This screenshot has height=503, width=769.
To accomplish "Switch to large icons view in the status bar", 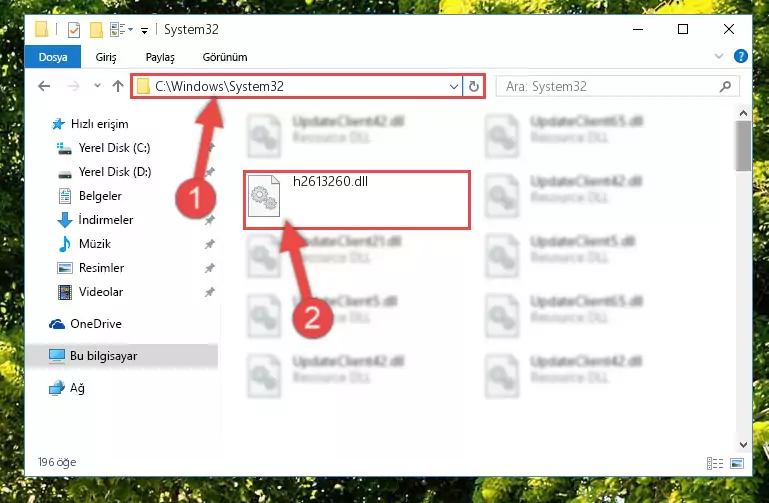I will (737, 463).
